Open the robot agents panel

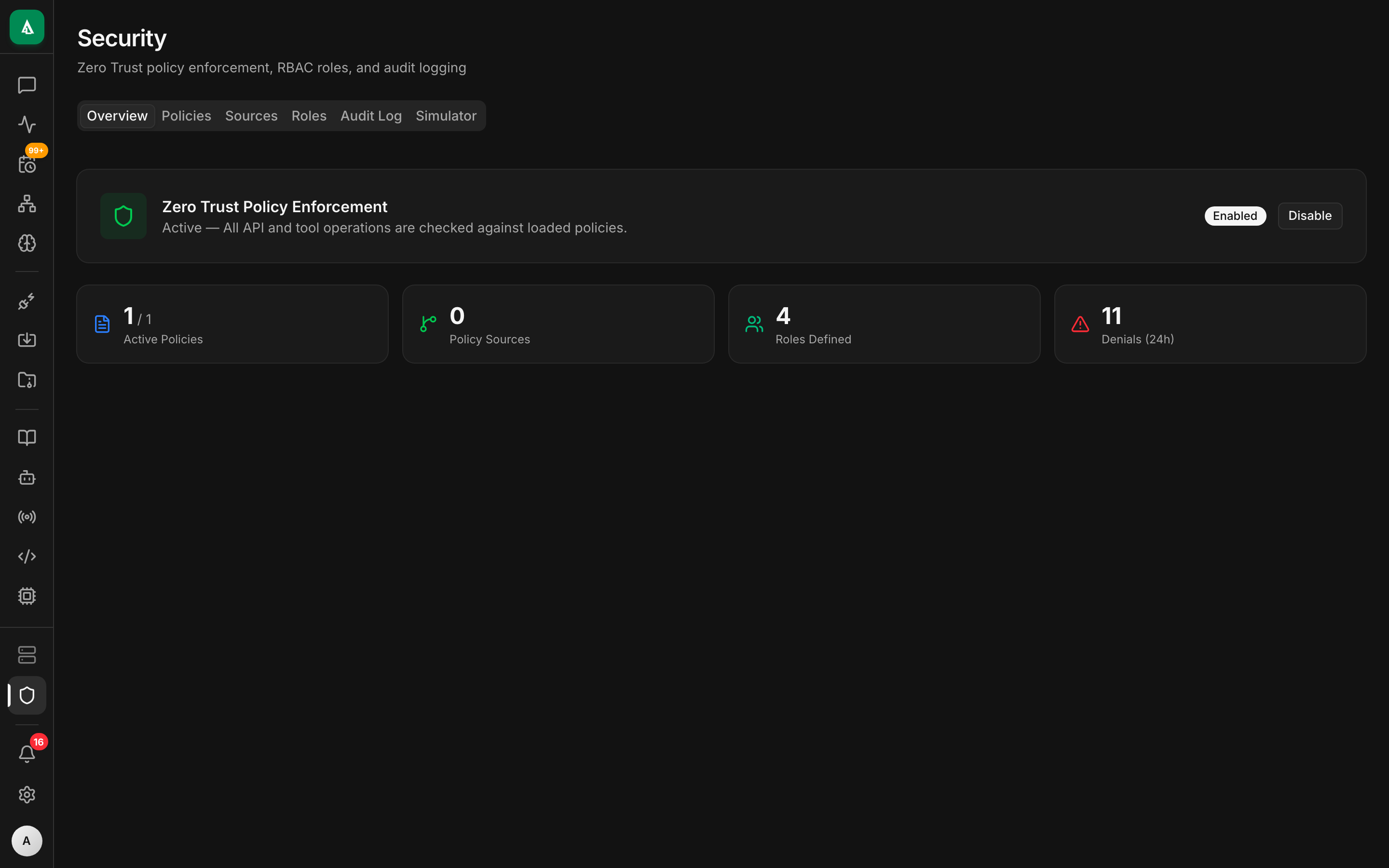click(x=27, y=477)
